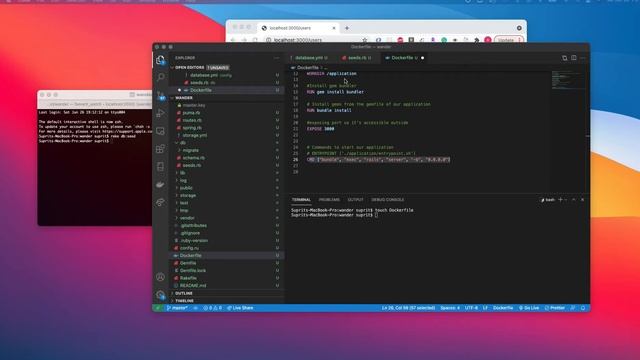The image size is (640, 360).
Task: Close the terminal panel with X icon
Action: point(582,200)
